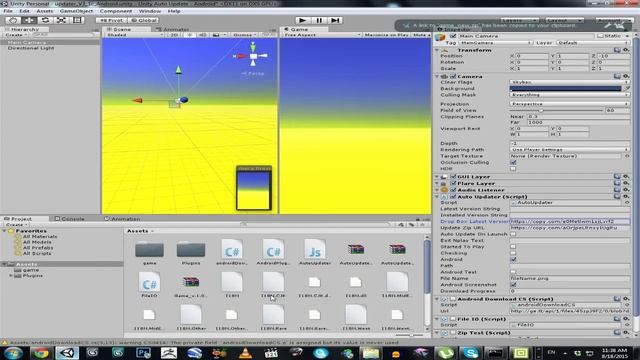640x360 pixels.
Task: Switch to the Animator tab
Action: coord(172,29)
